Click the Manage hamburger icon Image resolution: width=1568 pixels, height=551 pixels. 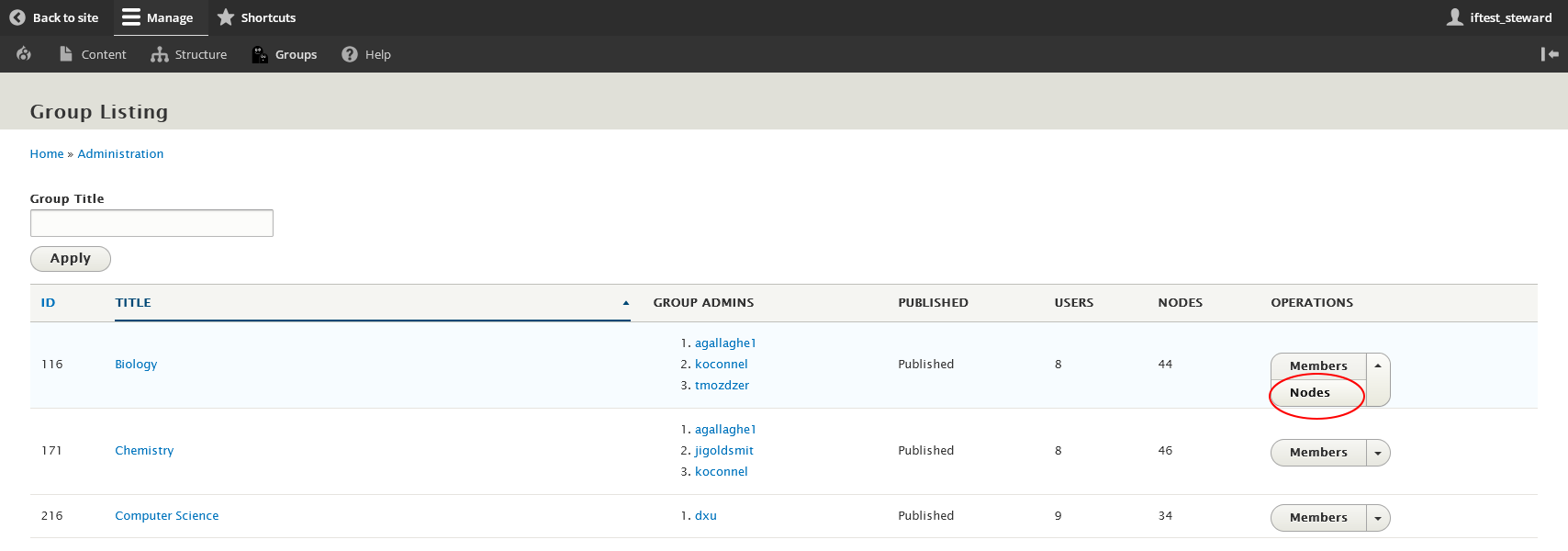131,17
